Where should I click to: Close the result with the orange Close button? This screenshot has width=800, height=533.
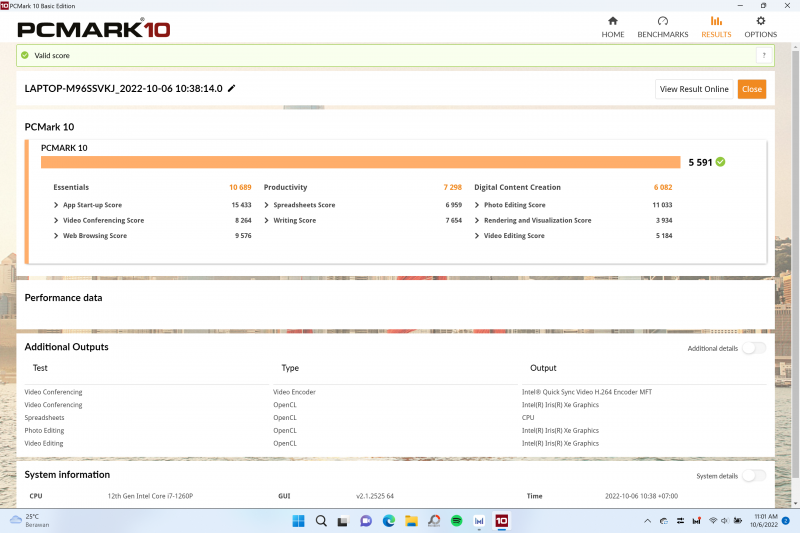(752, 89)
